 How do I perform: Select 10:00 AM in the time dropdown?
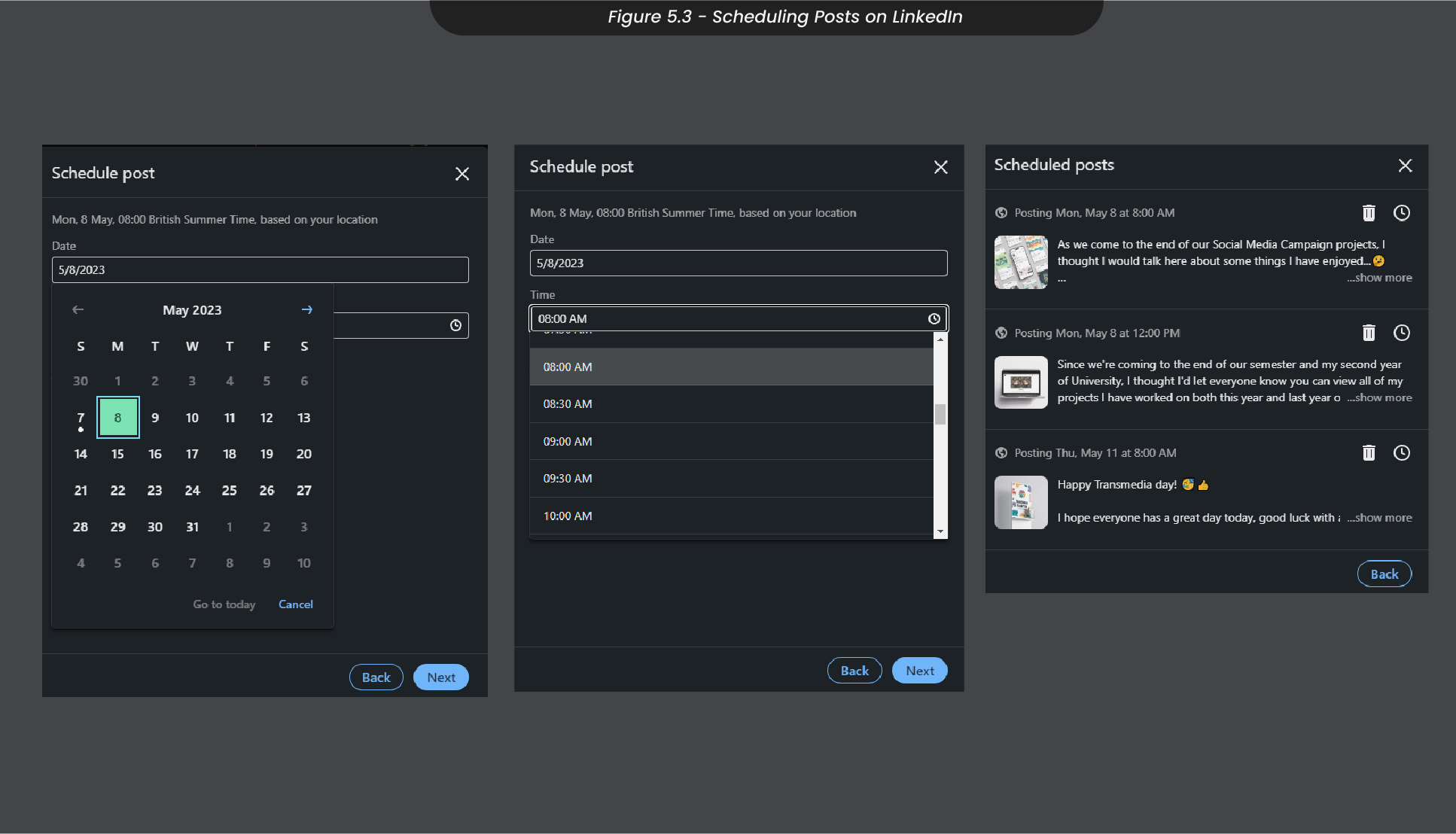coord(731,516)
